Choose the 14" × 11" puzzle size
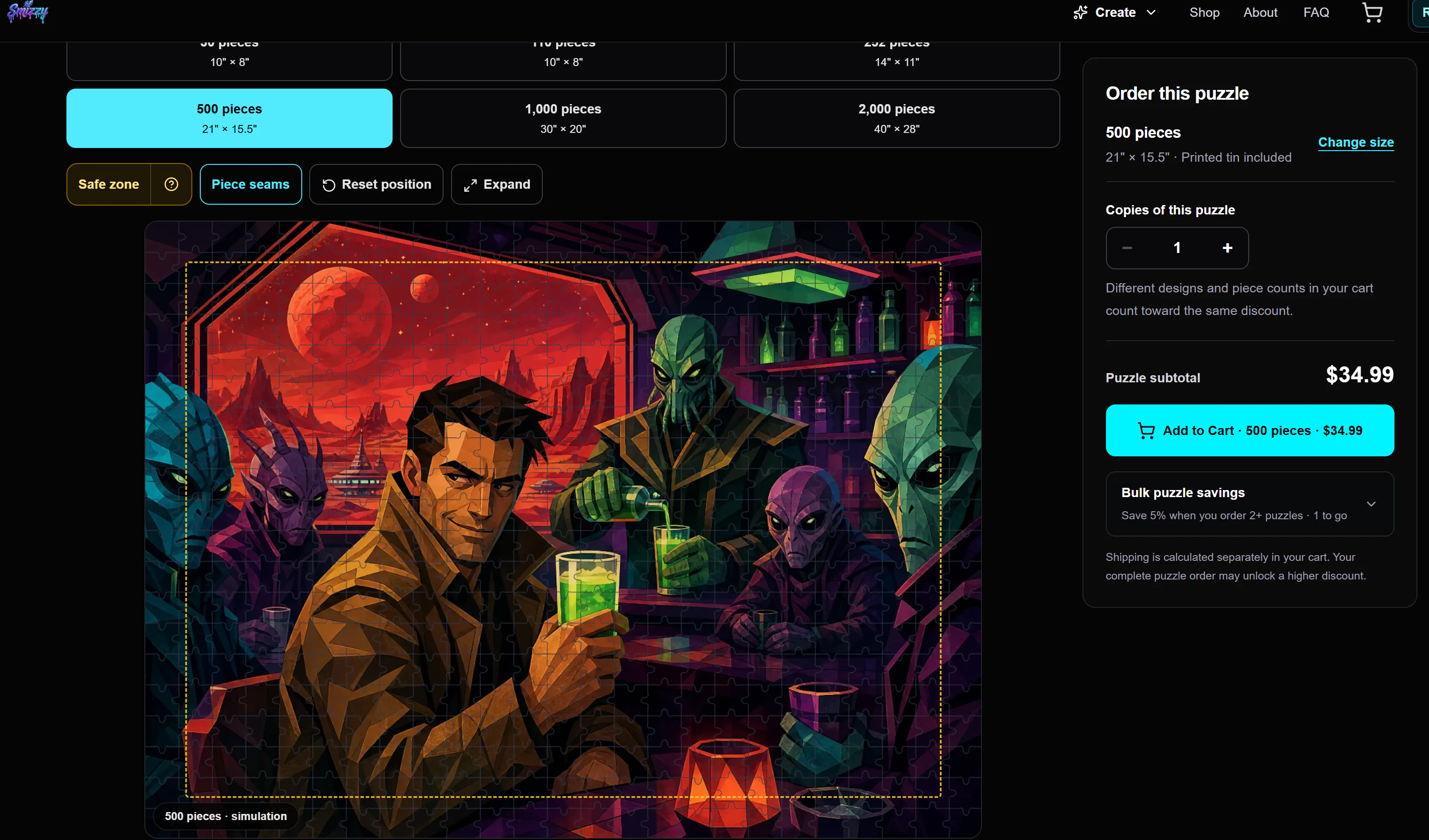This screenshot has width=1429, height=840. pyautogui.click(x=896, y=61)
